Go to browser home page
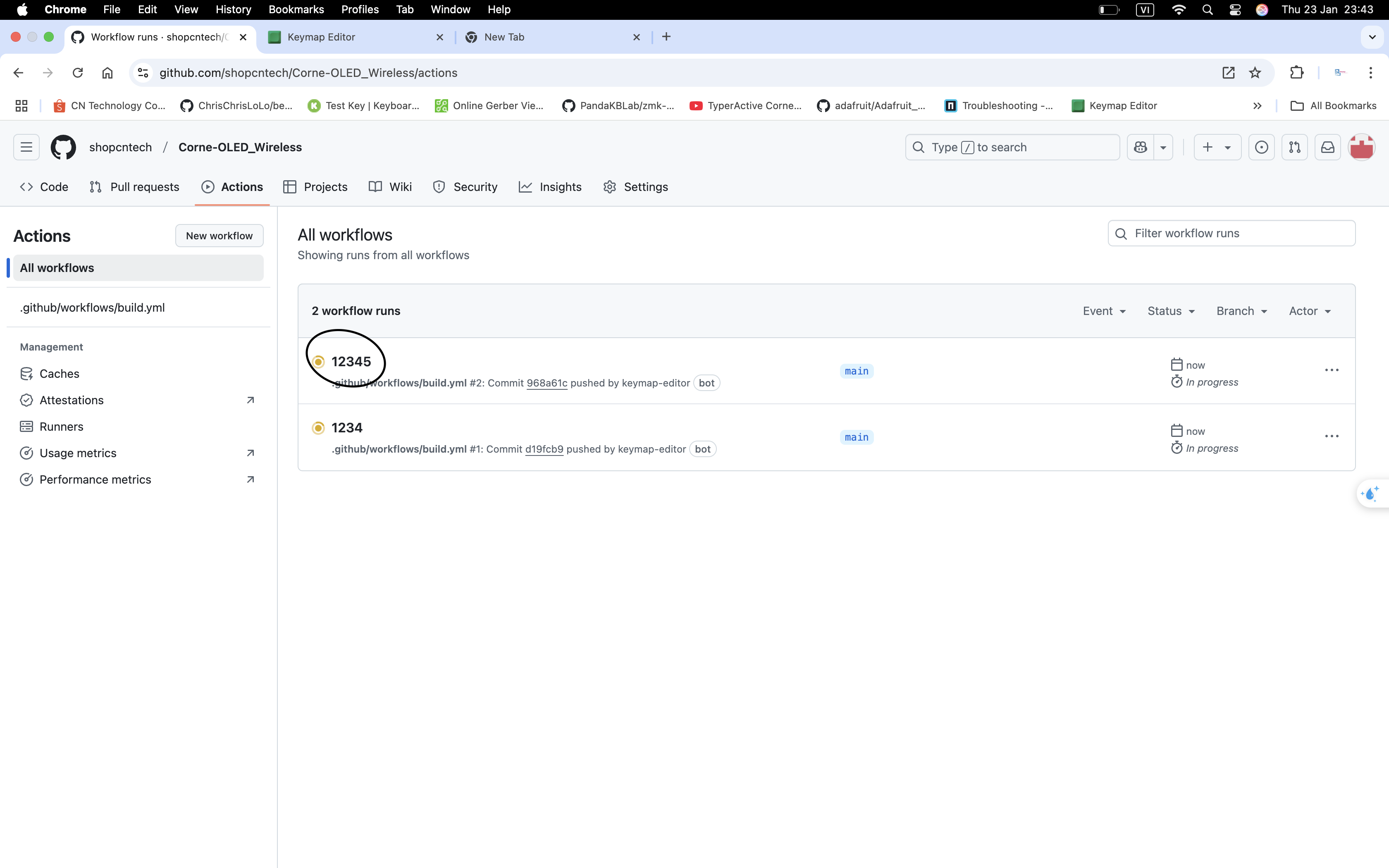Viewport: 1389px width, 868px height. pos(107,73)
